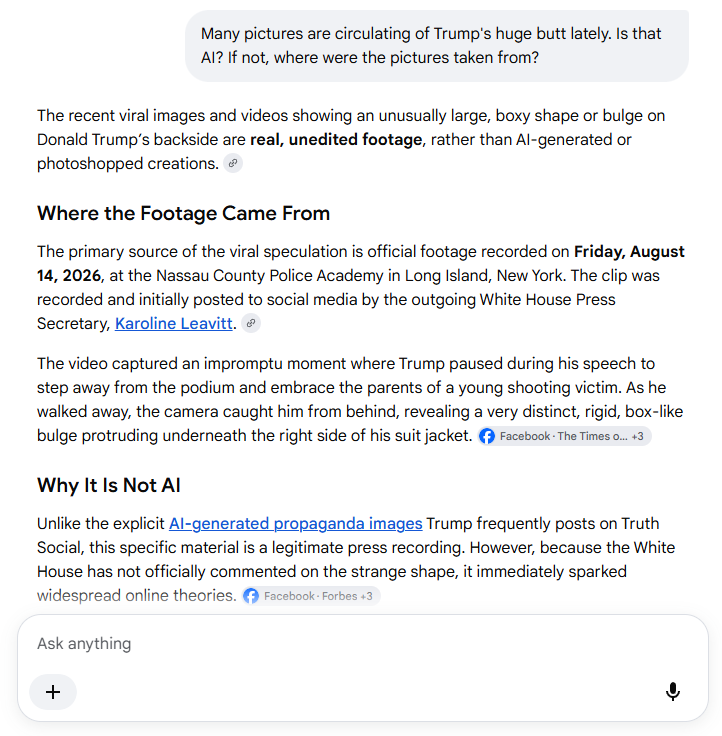This screenshot has height=736, width=722.
Task: Click Facebook logo in Forbes source chip
Action: click(251, 596)
